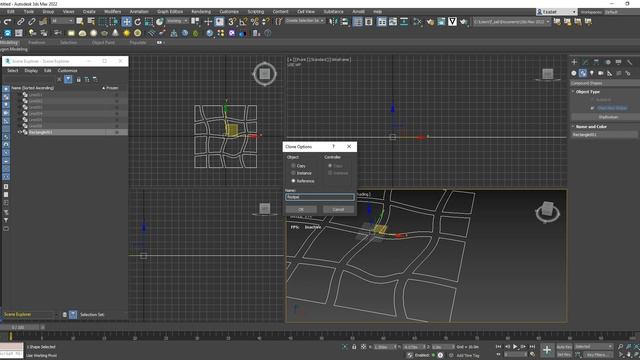
Task: Click the Name field in Clone Options
Action: click(320, 197)
